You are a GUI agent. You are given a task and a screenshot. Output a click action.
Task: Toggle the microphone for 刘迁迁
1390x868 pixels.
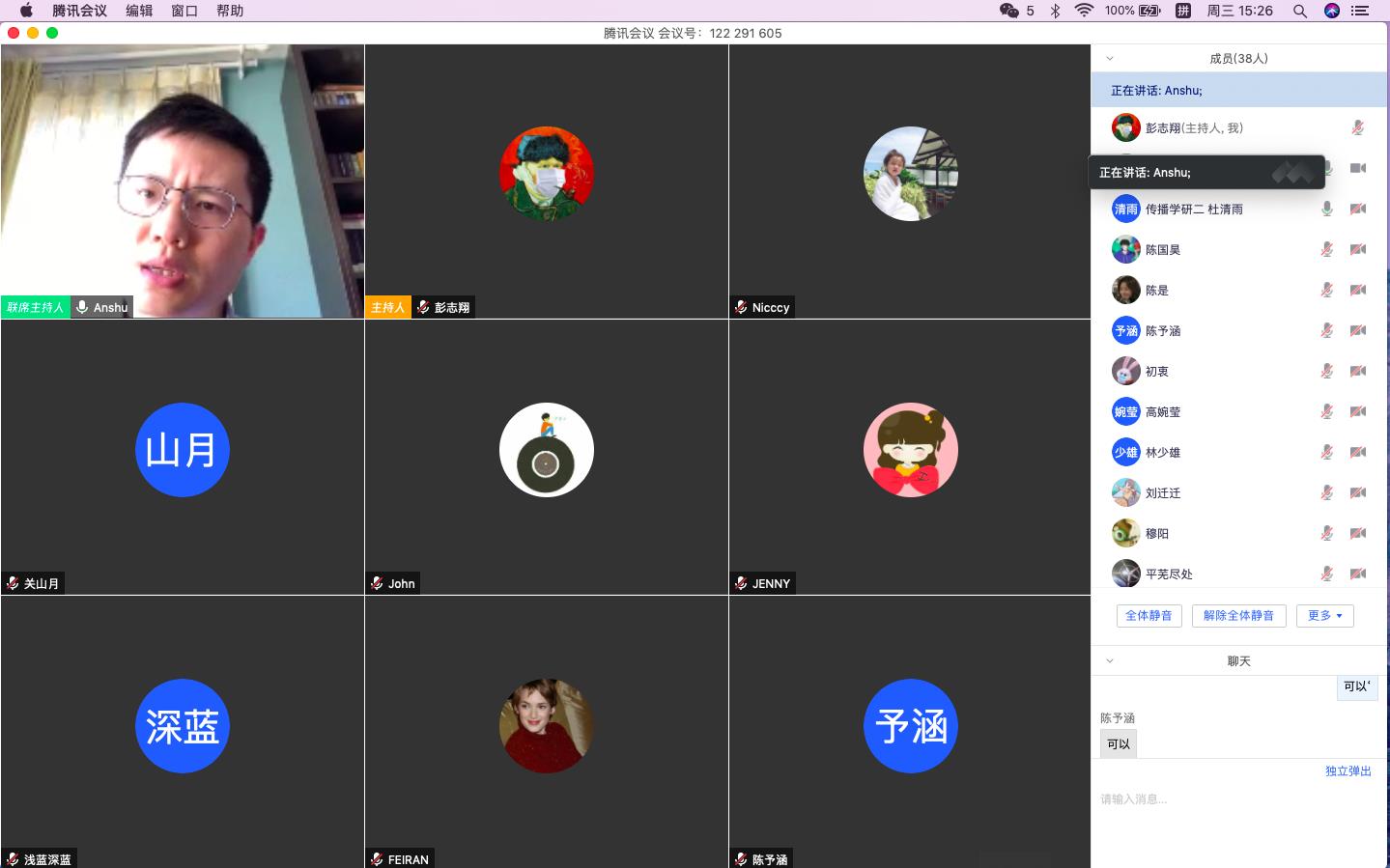point(1327,492)
